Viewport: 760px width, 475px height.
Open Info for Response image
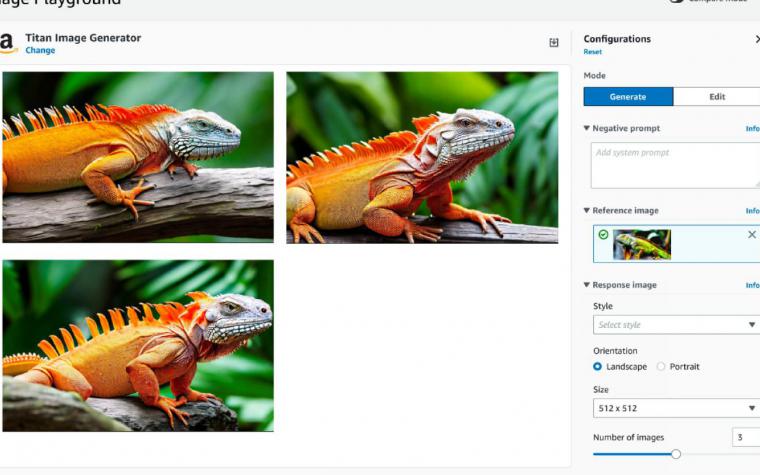tap(752, 285)
